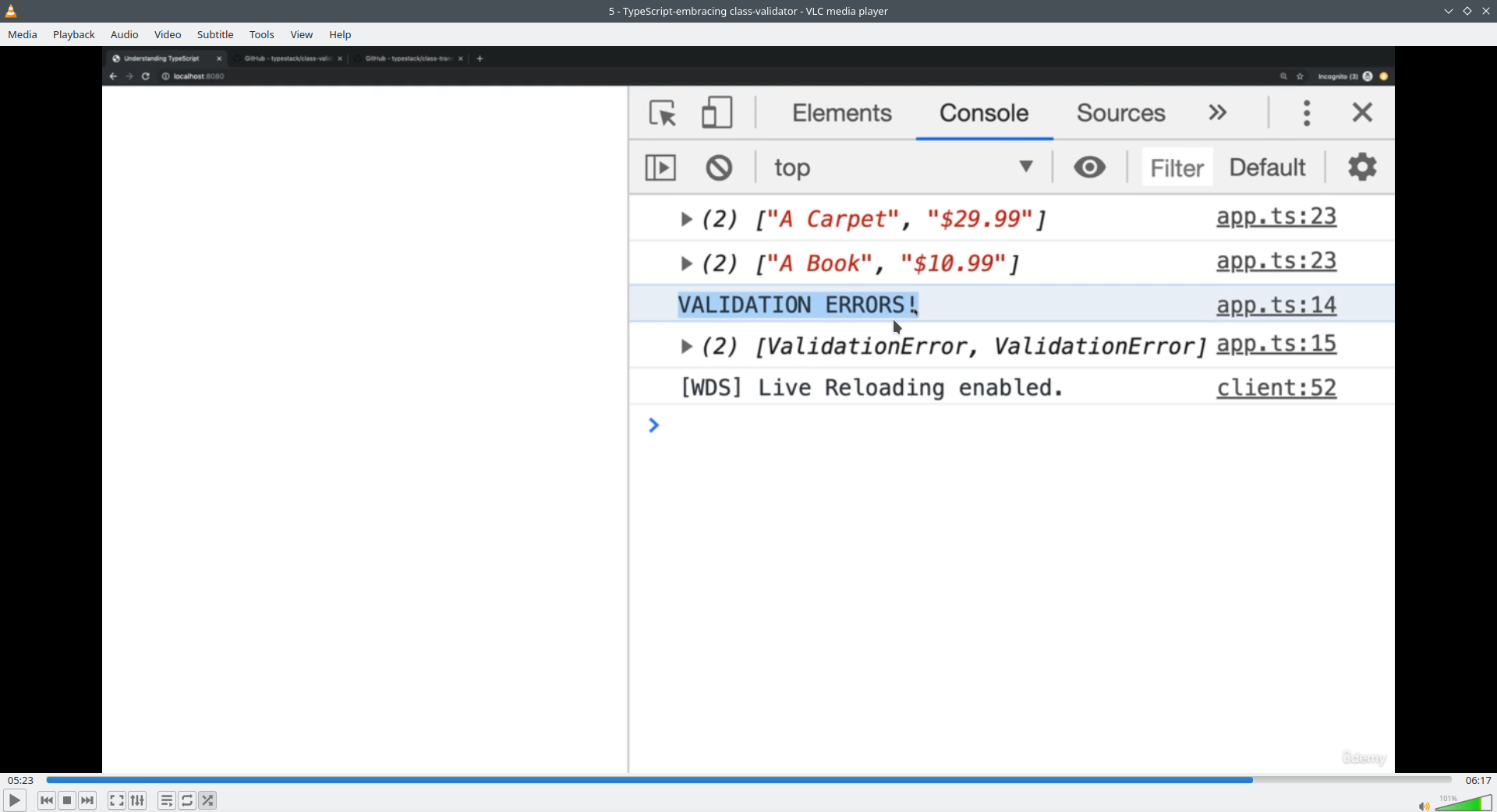This screenshot has height=812, width=1497.
Task: Toggle device toolbar icon in DevTools
Action: click(x=717, y=113)
